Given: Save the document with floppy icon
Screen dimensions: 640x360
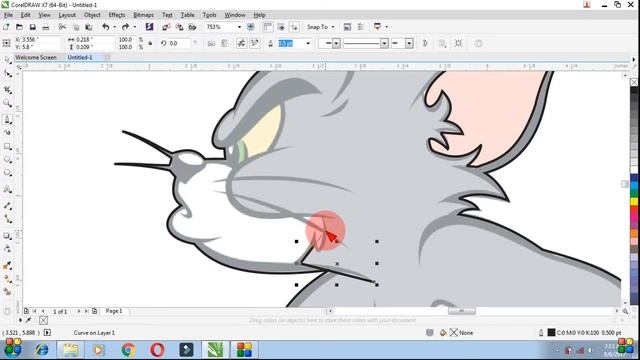Looking at the screenshot, I should coord(32,27).
